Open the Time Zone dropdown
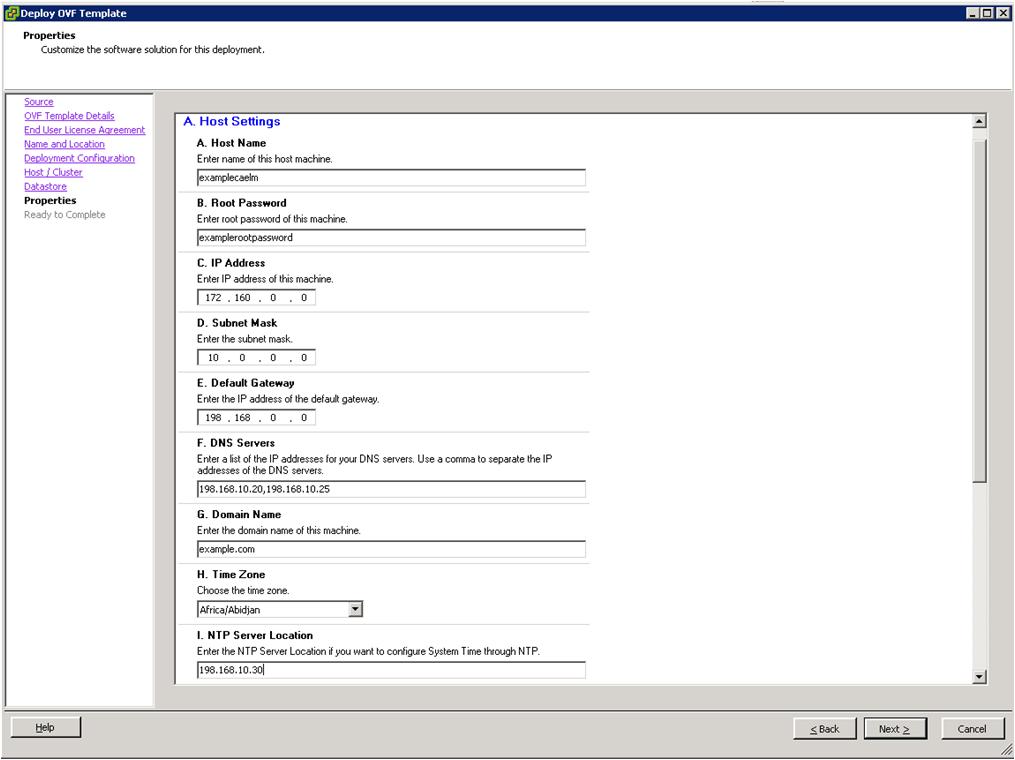Image resolution: width=1015 pixels, height=760 pixels. click(356, 609)
